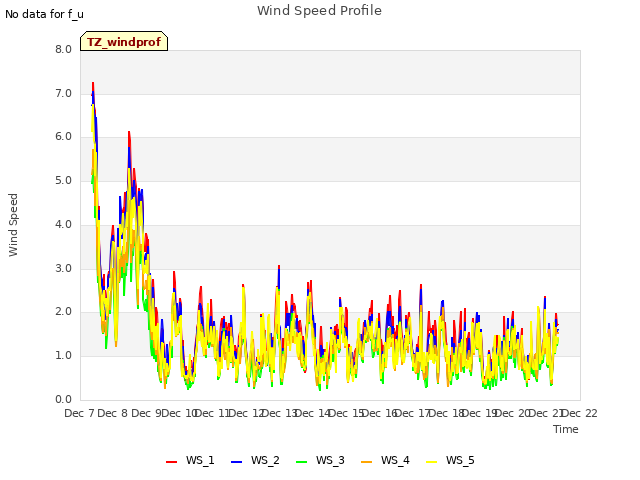
Task: Click the 'No data for f_u' message
Action: (44, 14)
